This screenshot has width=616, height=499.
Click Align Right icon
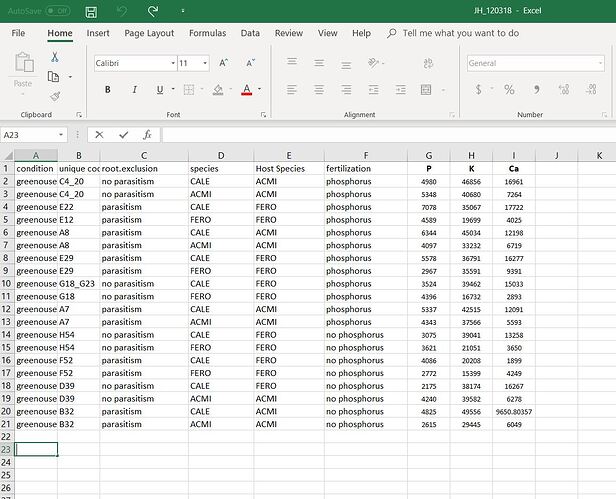pos(346,90)
